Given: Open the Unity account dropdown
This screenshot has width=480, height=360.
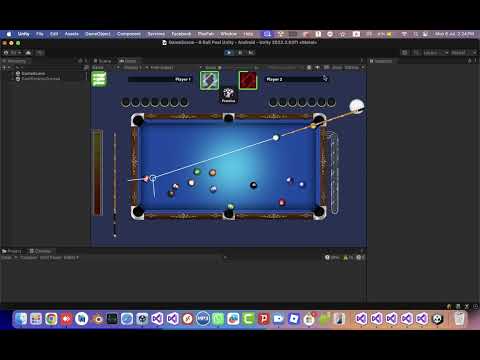Looking at the screenshot, I should point(13,53).
